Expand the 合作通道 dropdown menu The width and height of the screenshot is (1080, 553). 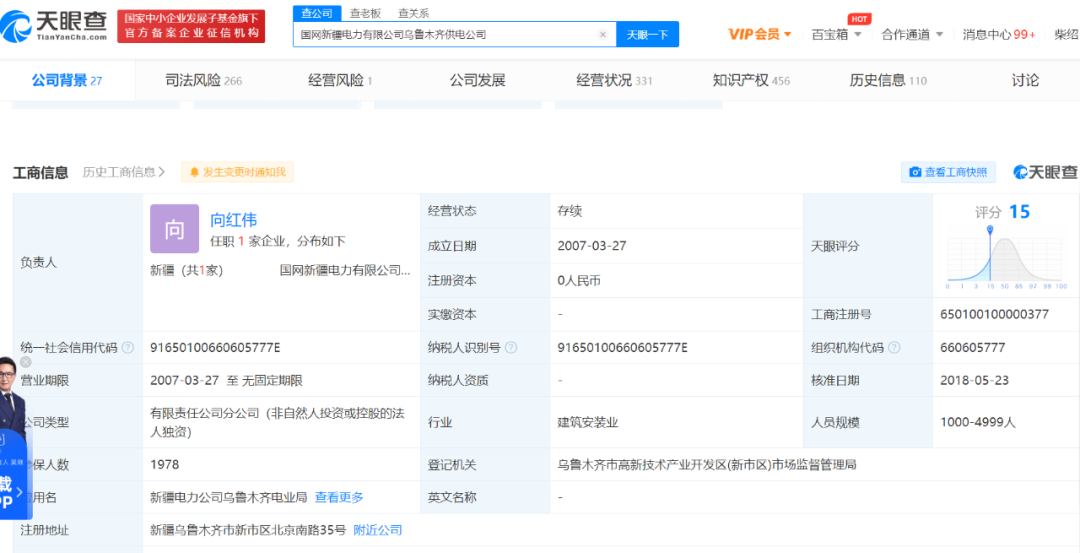click(912, 34)
